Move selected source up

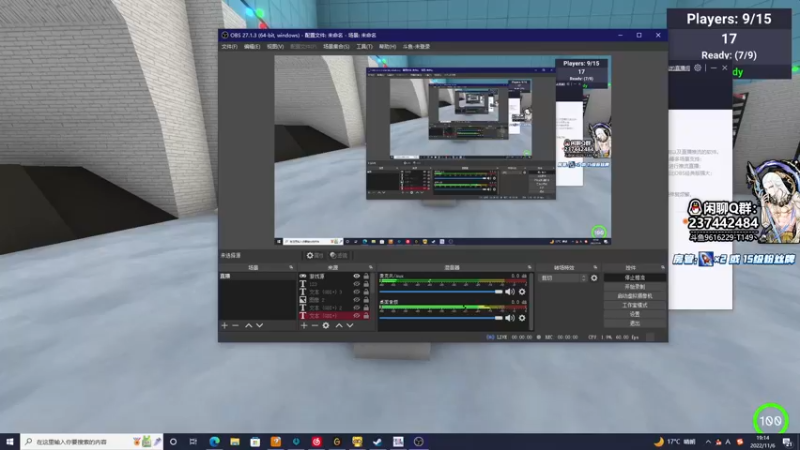click(x=339, y=326)
